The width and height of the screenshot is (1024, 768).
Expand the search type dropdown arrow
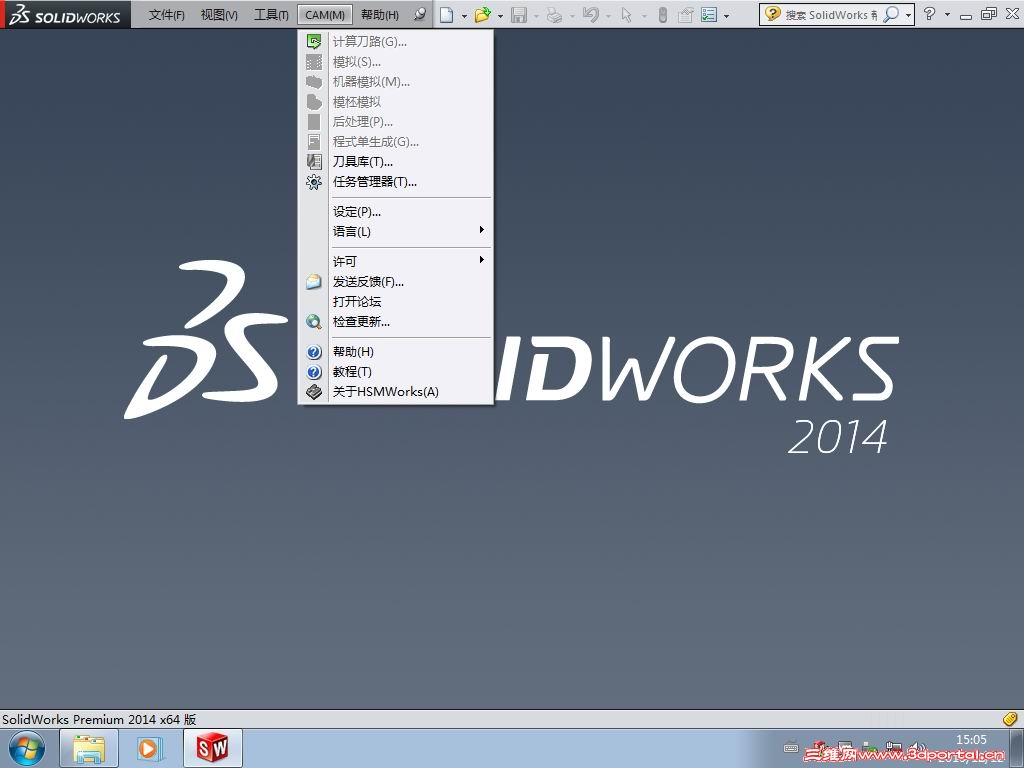908,16
